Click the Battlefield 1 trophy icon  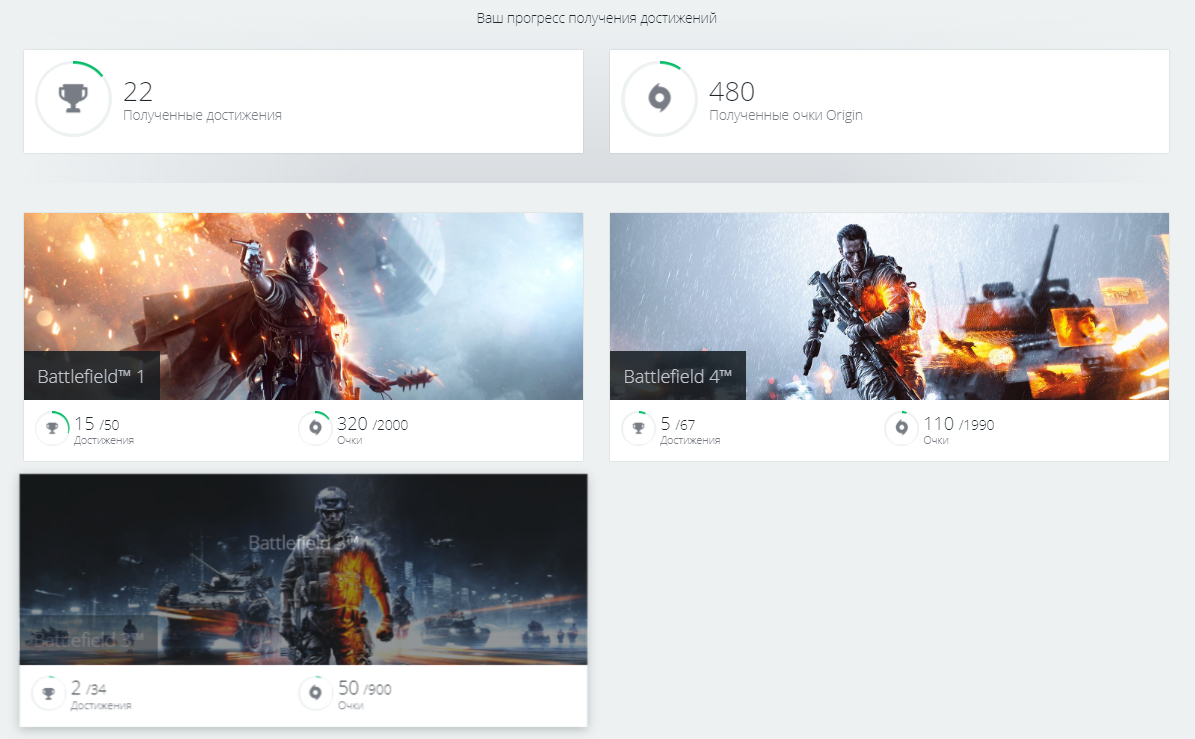click(53, 428)
